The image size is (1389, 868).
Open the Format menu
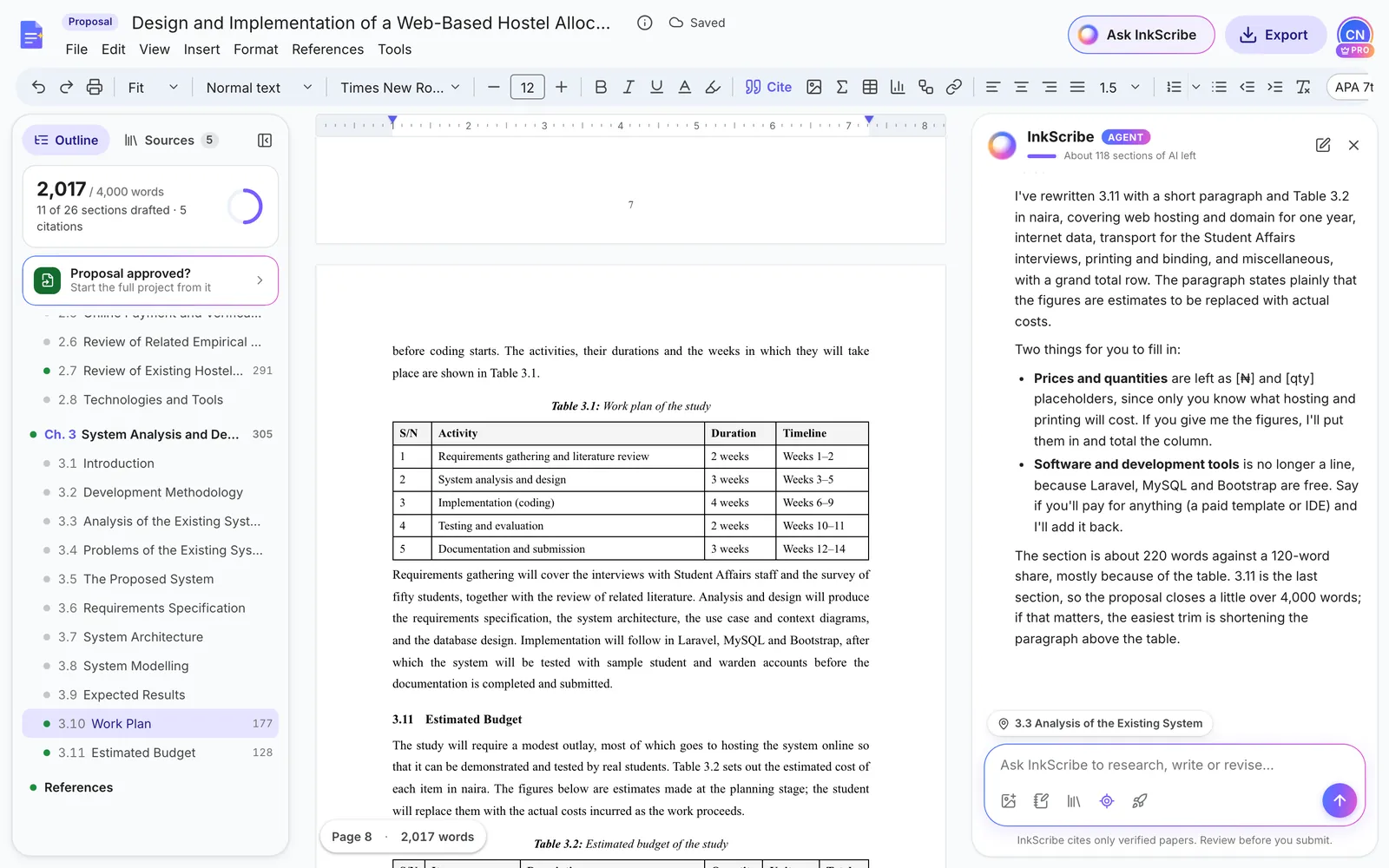point(255,49)
